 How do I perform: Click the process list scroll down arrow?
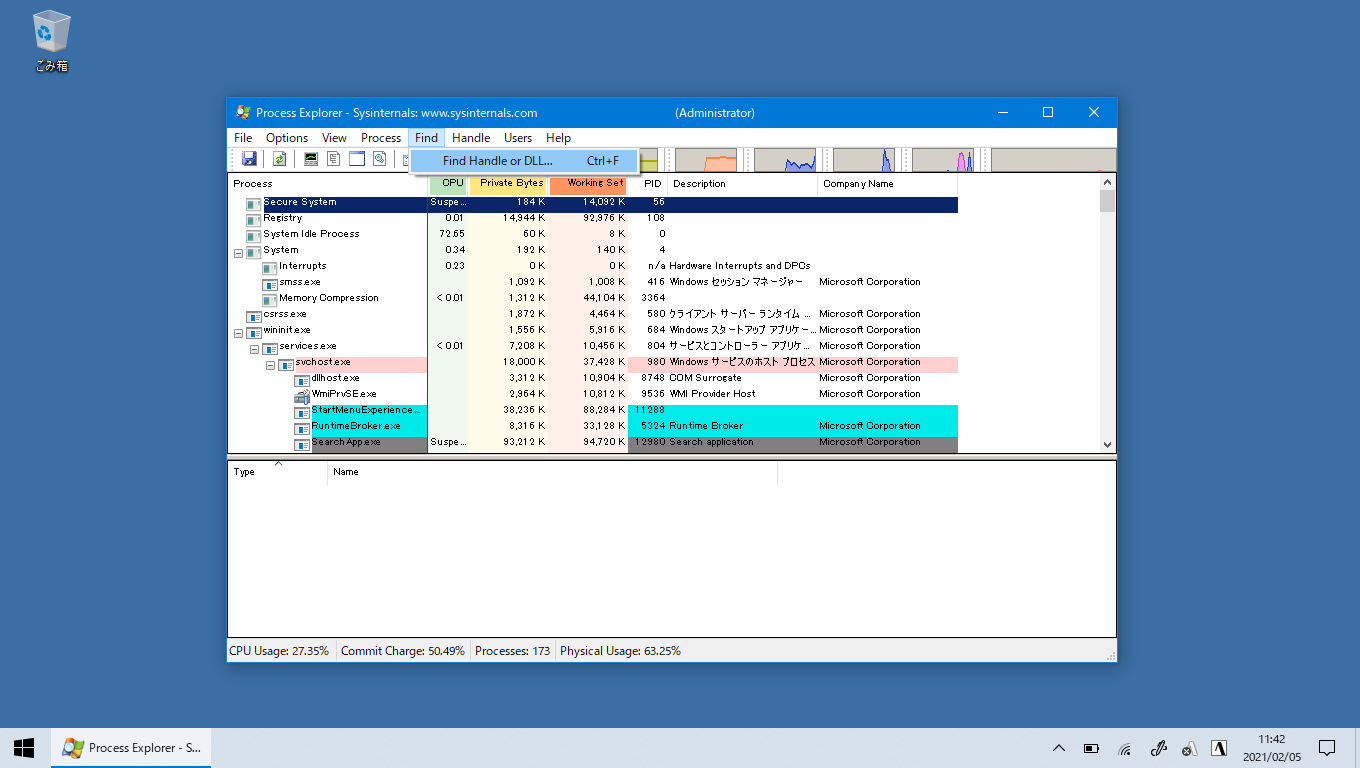1107,445
